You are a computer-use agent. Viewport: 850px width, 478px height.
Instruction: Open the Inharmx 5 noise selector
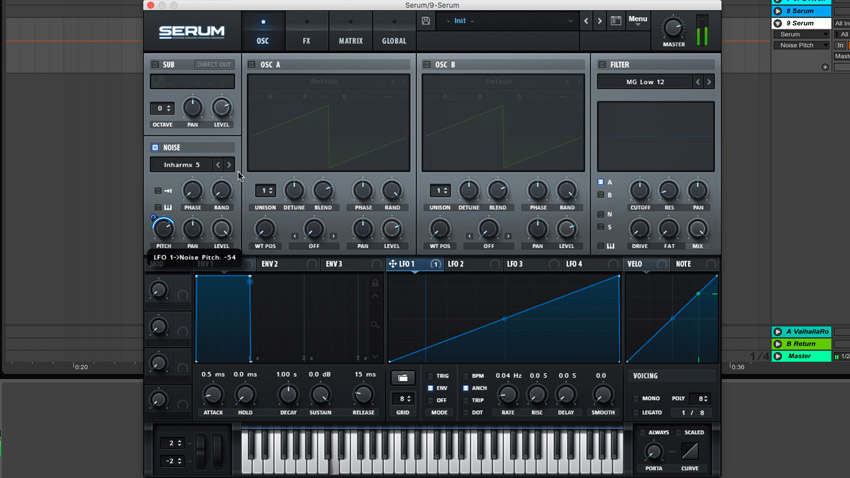point(182,165)
